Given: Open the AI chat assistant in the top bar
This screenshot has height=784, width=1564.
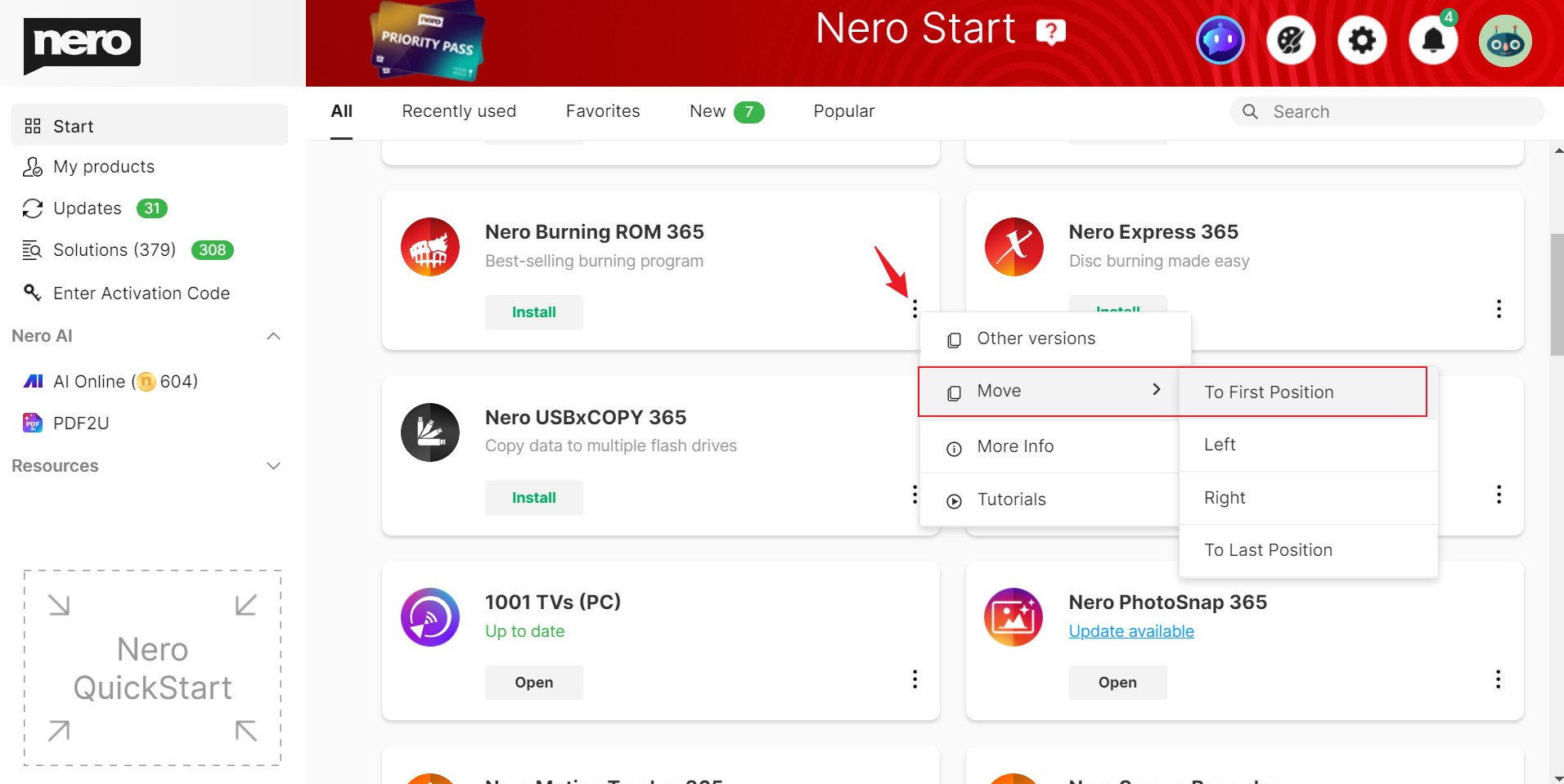Looking at the screenshot, I should point(1220,39).
